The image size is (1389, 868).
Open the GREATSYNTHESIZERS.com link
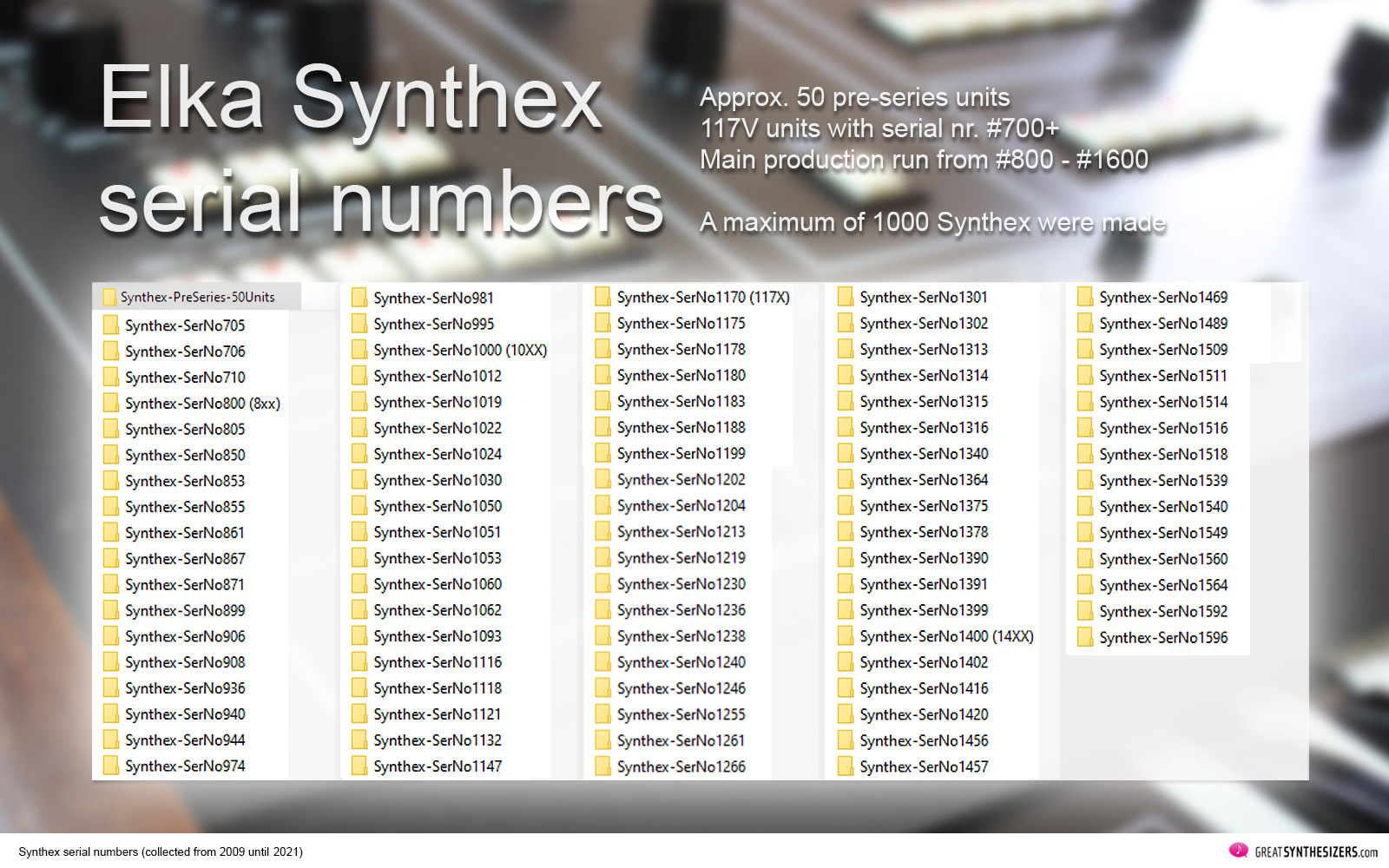(x=1316, y=852)
